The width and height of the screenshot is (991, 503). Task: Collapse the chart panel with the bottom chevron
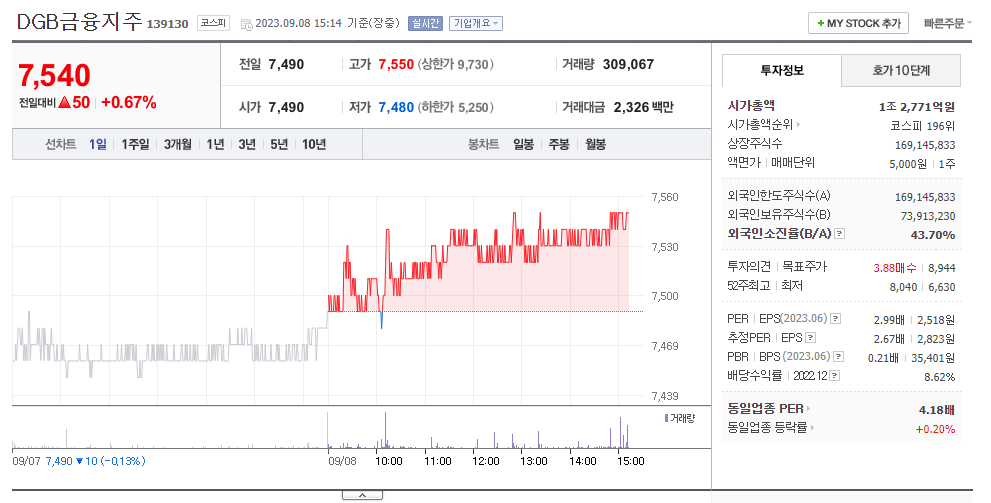click(x=362, y=495)
